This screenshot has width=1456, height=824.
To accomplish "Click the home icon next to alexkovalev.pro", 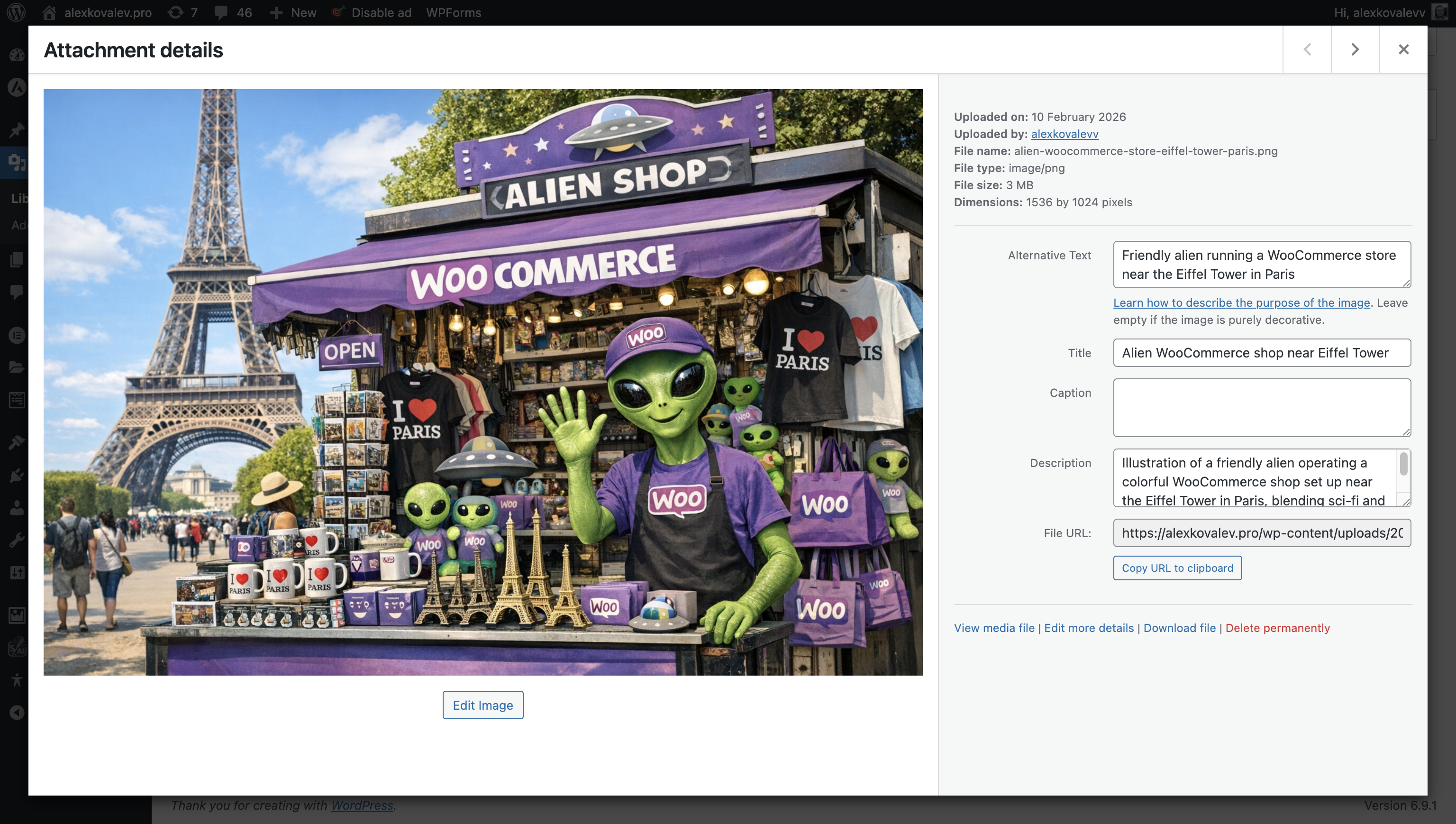I will [x=49, y=12].
